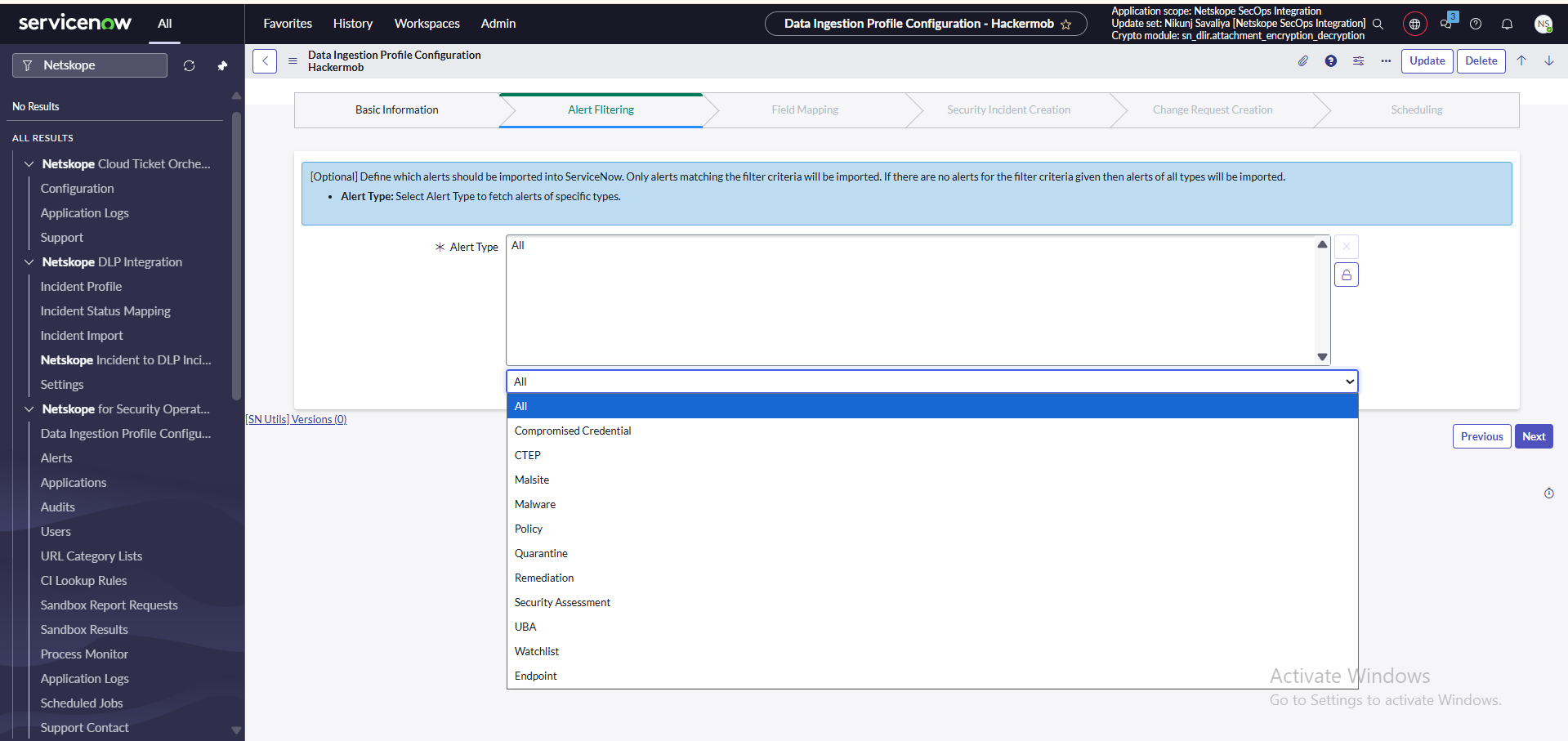This screenshot has height=741, width=1568.
Task: Choose Security Assessment alert type option
Action: [x=932, y=602]
